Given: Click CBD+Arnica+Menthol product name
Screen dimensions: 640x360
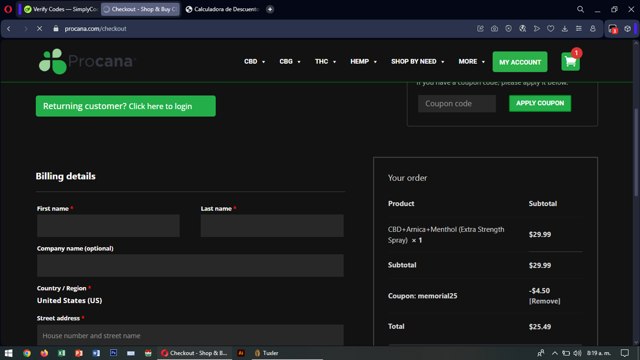Looking at the screenshot, I should (x=446, y=235).
